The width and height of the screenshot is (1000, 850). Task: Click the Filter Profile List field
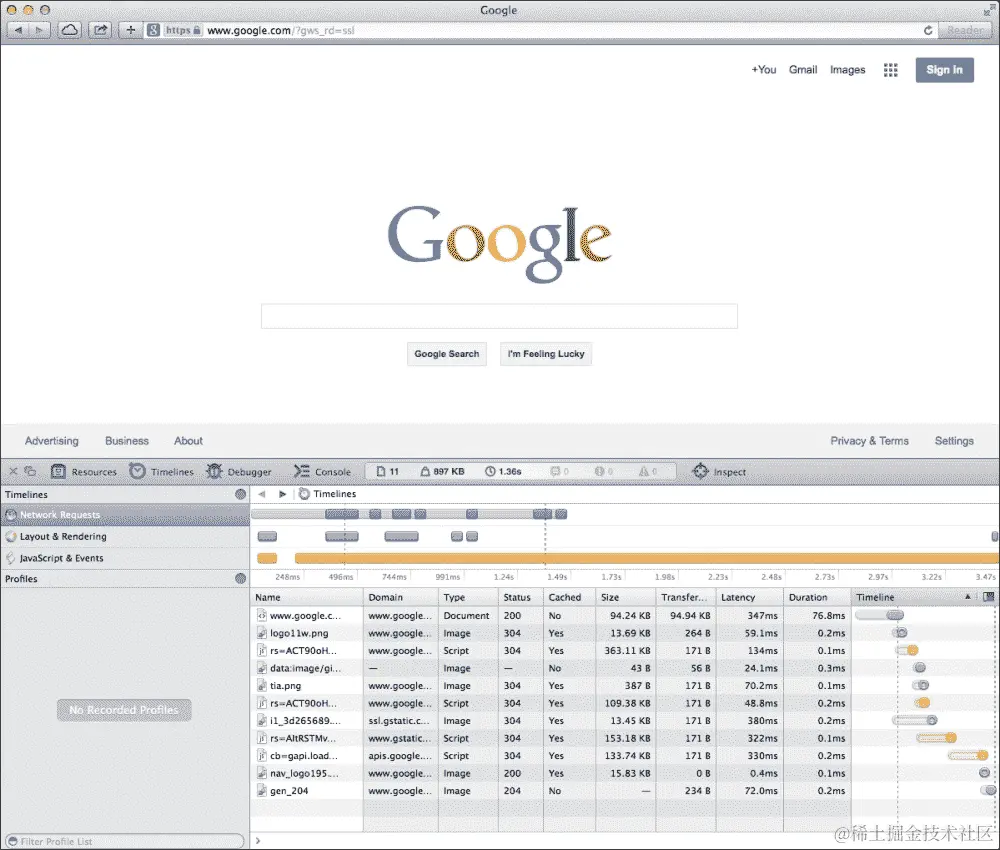[x=125, y=841]
